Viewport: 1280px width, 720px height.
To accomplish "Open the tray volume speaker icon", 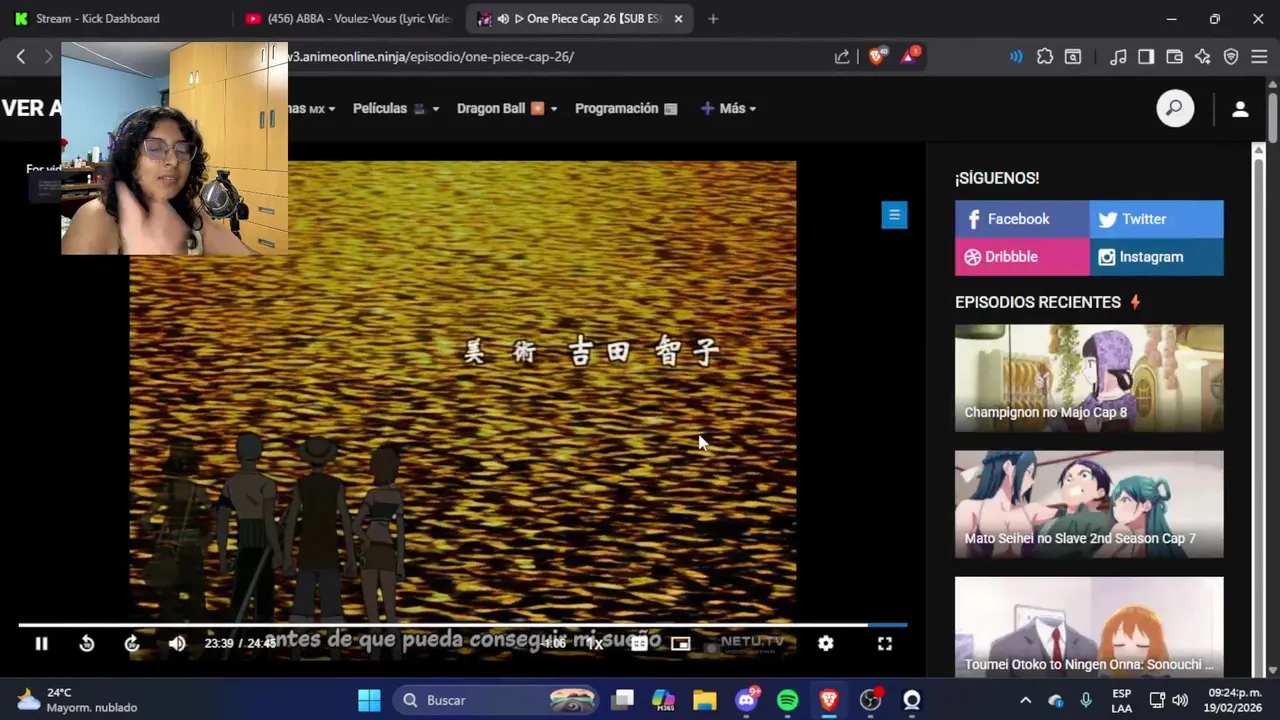I will point(1180,700).
